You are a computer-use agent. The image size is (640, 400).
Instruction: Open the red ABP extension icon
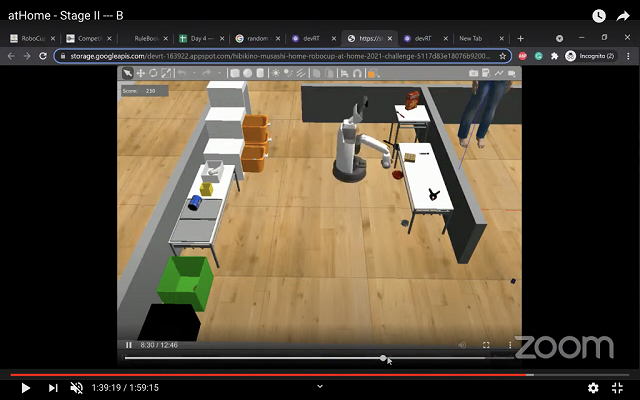click(522, 56)
